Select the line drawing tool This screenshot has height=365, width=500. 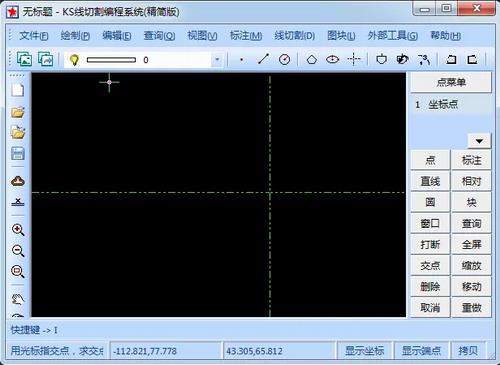pos(263,59)
